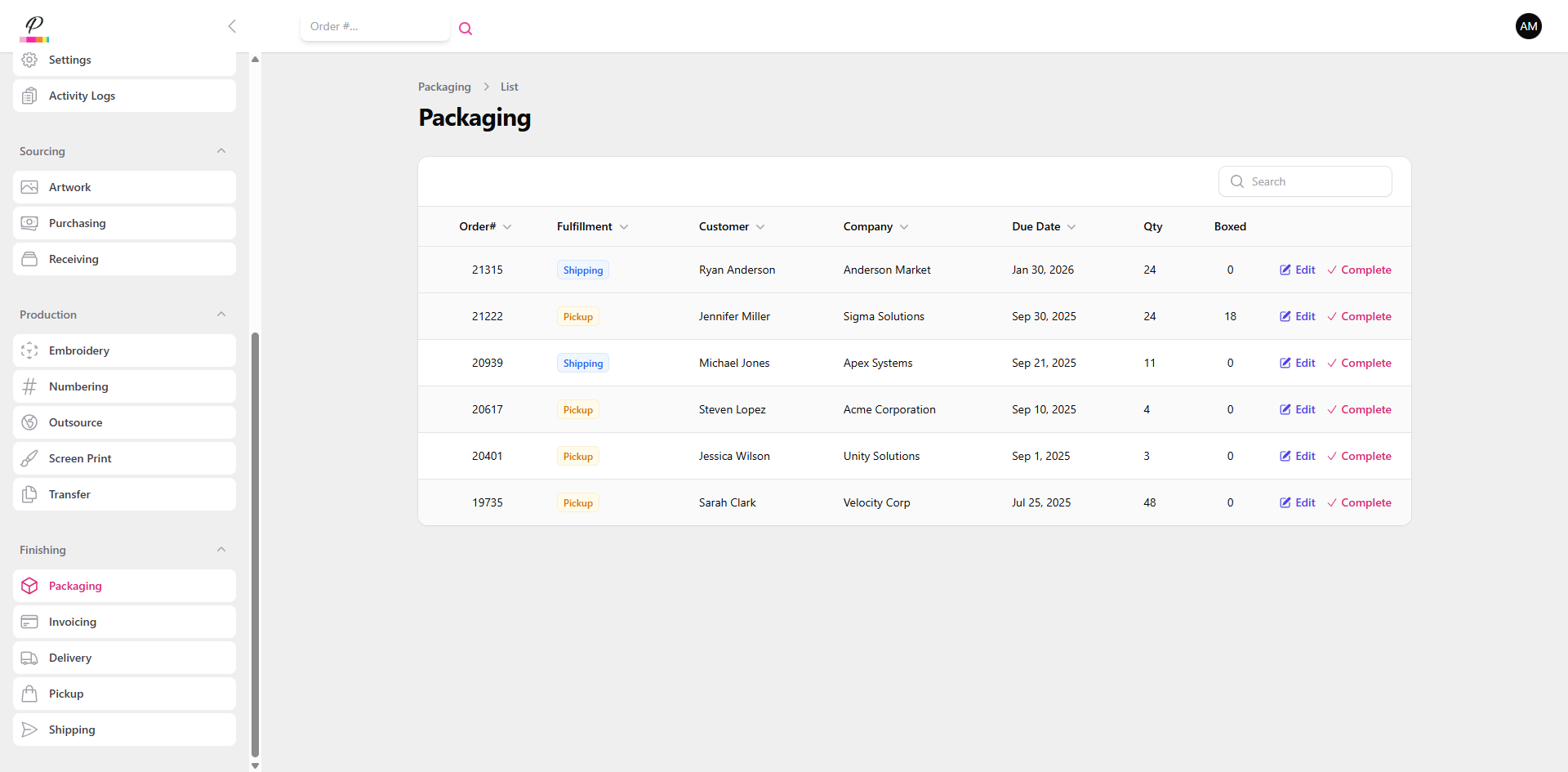
Task: Select the Screen Print brush icon
Action: [29, 458]
